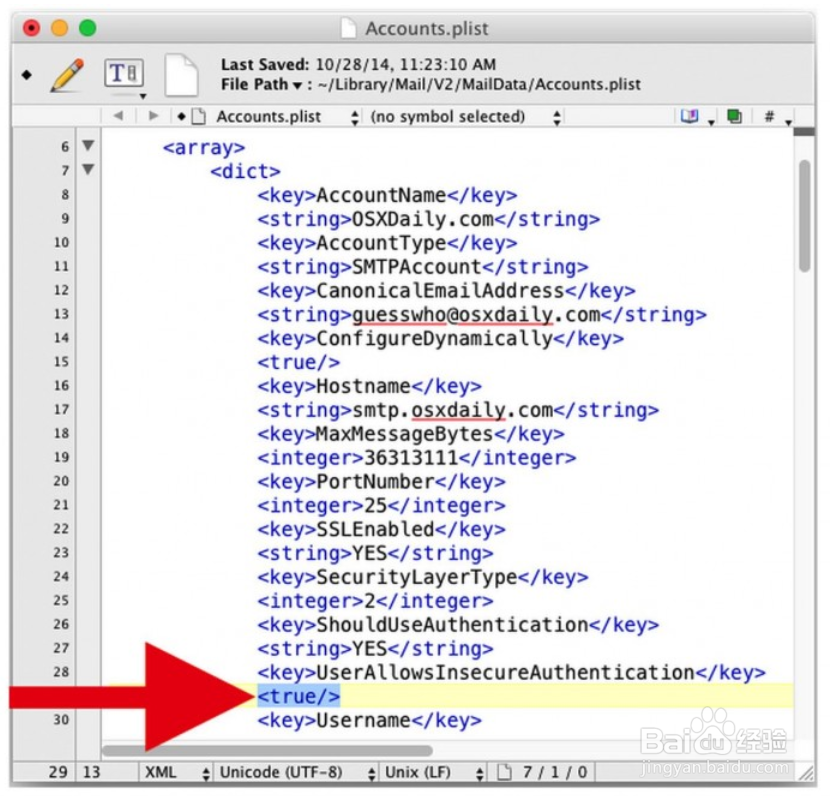Click the SecurityLayerType key line
Screen dimensions: 834x796
[x=423, y=577]
